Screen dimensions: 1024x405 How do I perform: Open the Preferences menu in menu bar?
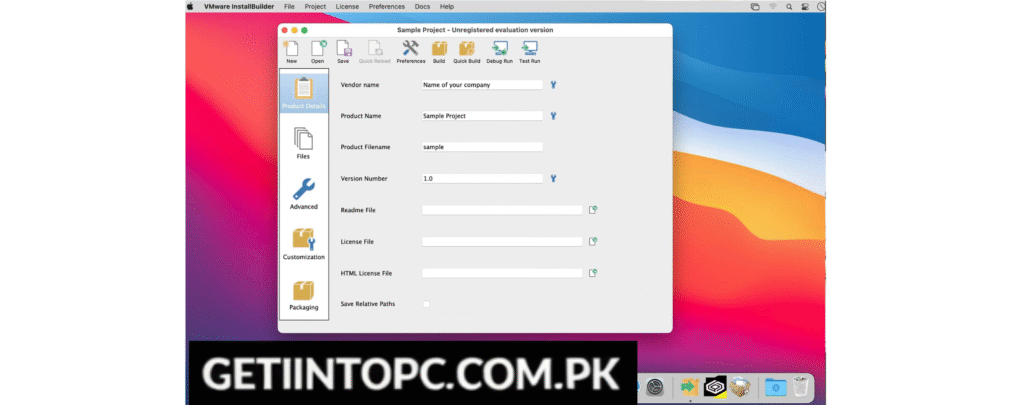coord(387,6)
